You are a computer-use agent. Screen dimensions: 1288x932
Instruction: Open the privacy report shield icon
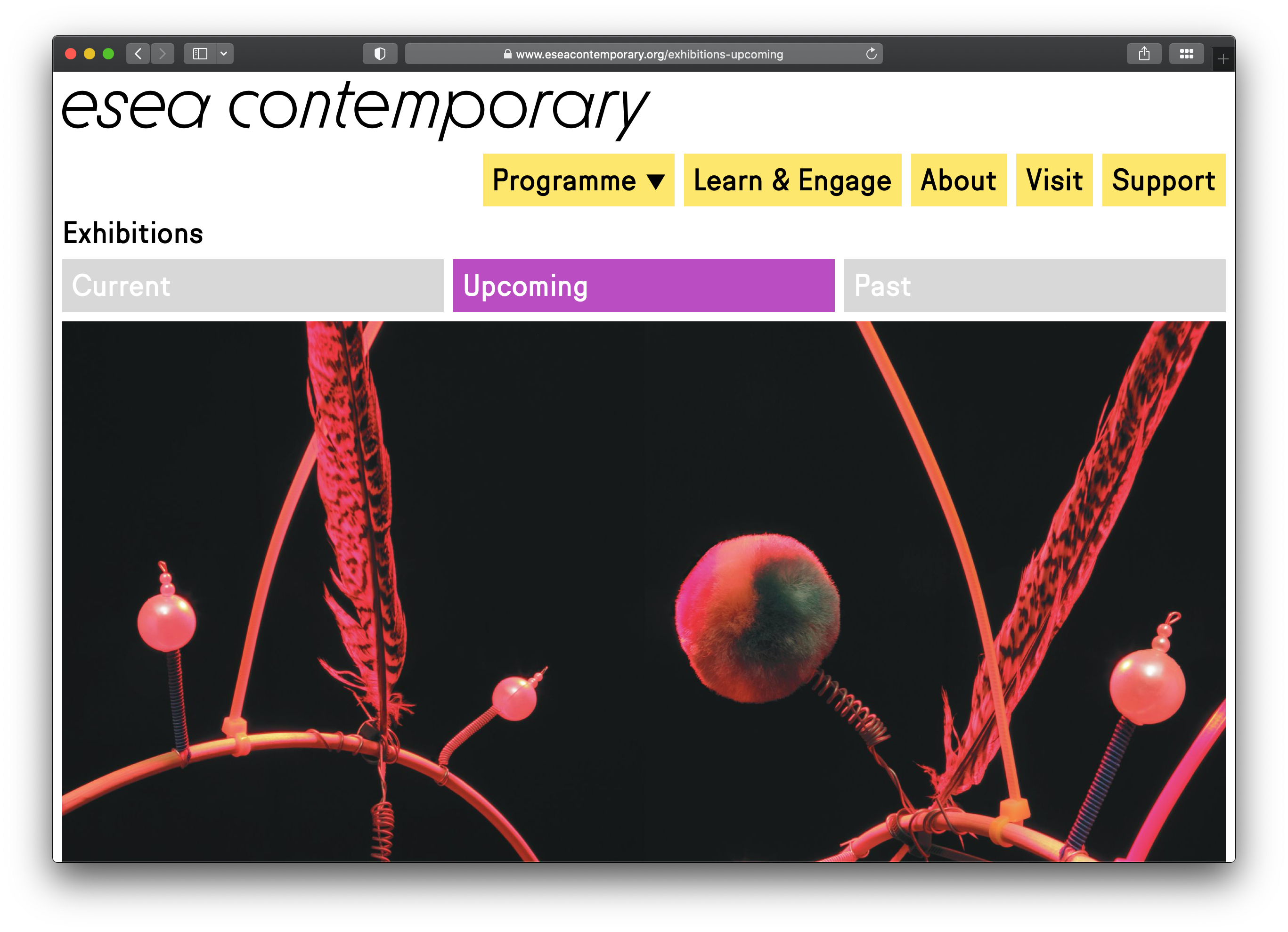point(380,54)
